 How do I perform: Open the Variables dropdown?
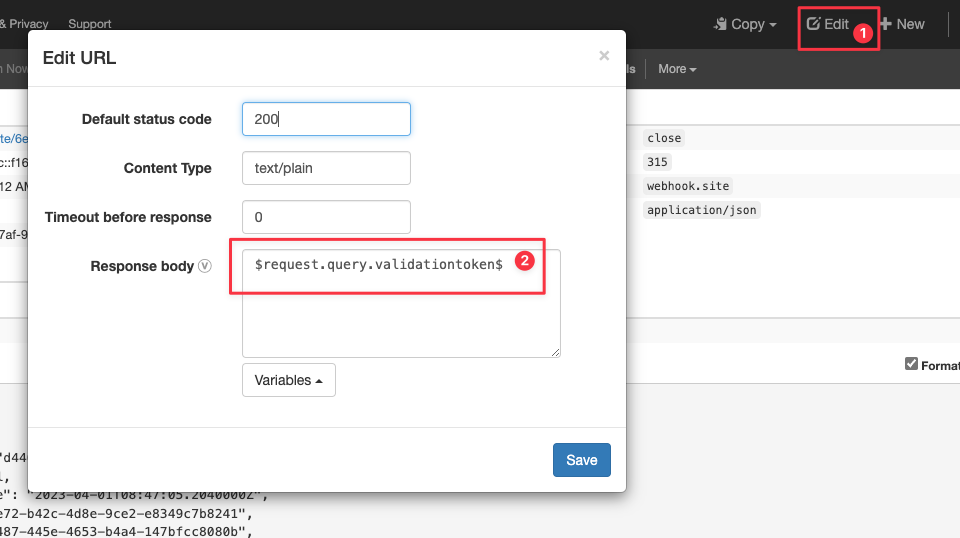[288, 380]
